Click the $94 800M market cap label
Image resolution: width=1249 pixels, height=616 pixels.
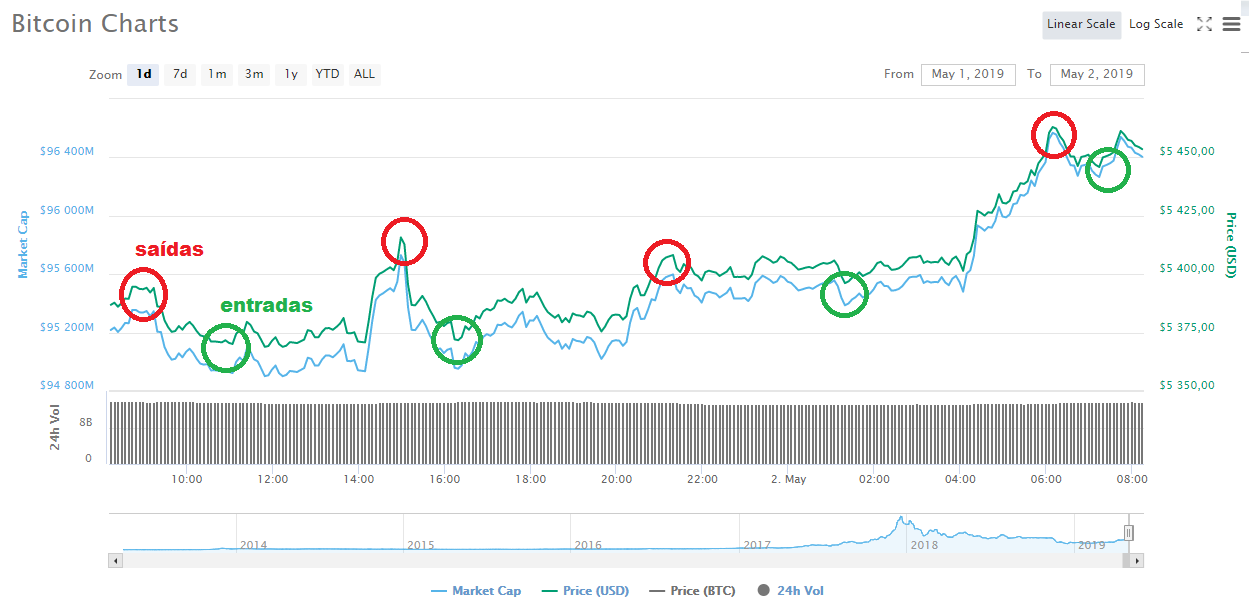coord(67,386)
